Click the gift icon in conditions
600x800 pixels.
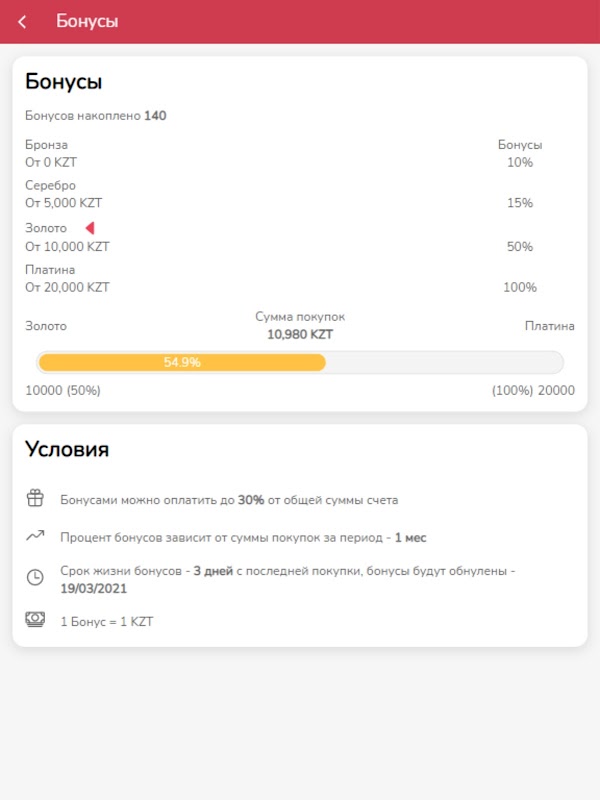pos(35,498)
